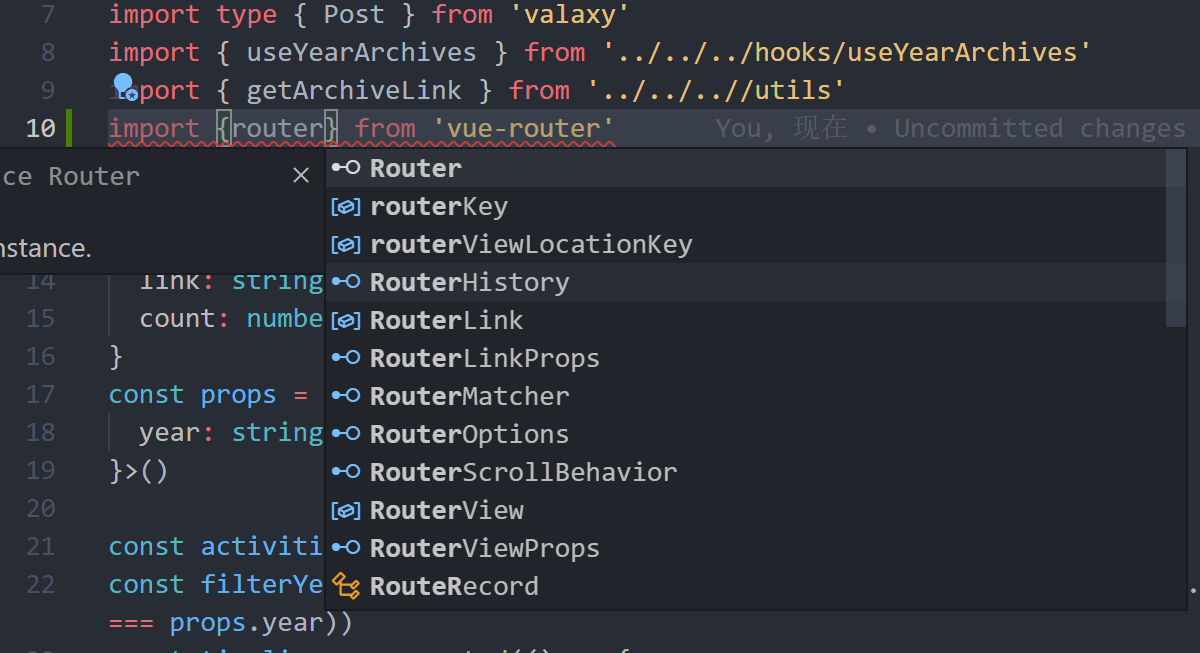Click variable icon beside routerKey
Screen dimensions: 1200x653
coord(346,206)
